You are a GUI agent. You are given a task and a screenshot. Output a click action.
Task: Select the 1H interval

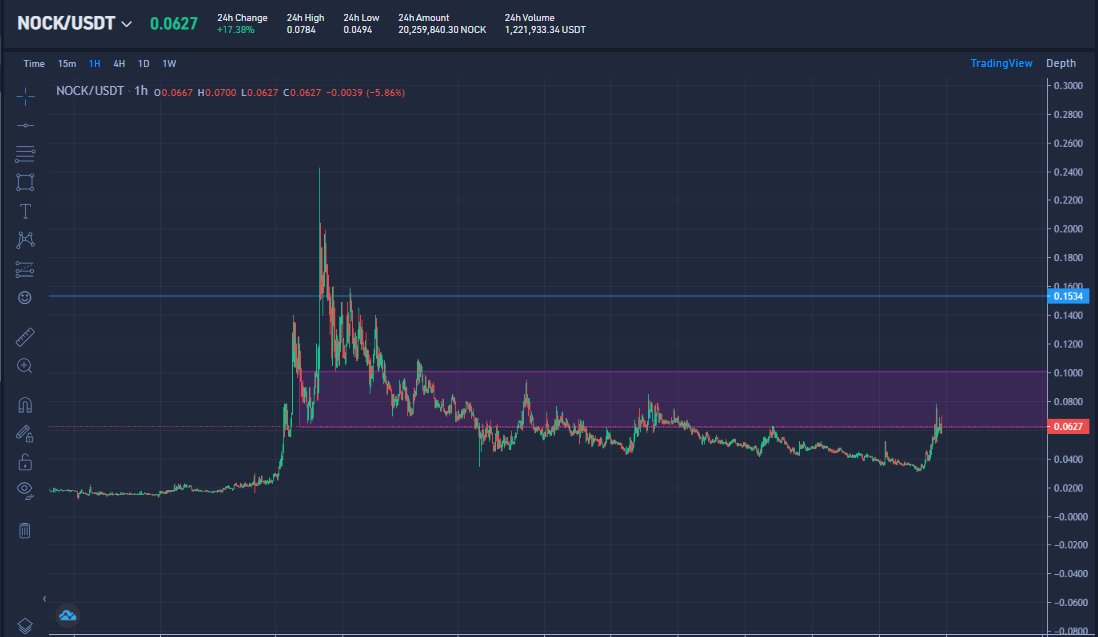[95, 64]
